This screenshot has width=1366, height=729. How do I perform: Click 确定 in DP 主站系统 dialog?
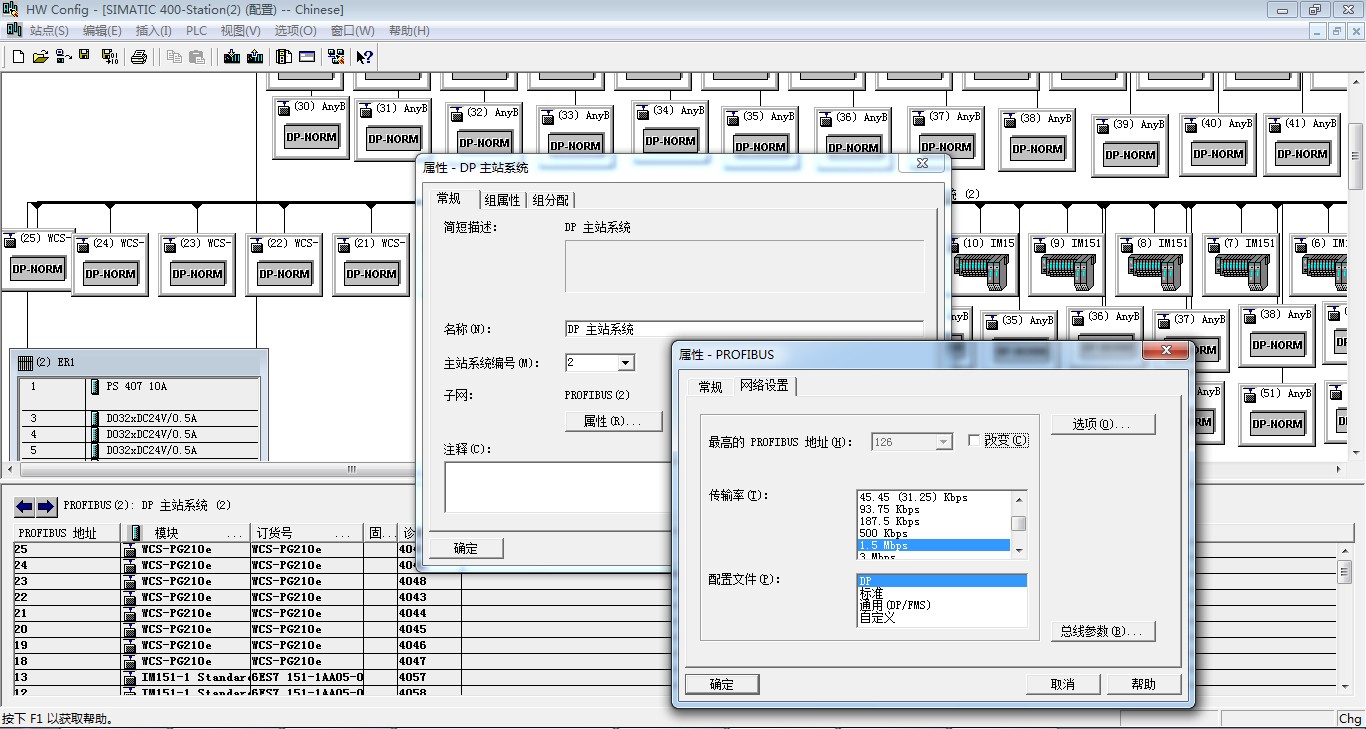click(x=466, y=548)
